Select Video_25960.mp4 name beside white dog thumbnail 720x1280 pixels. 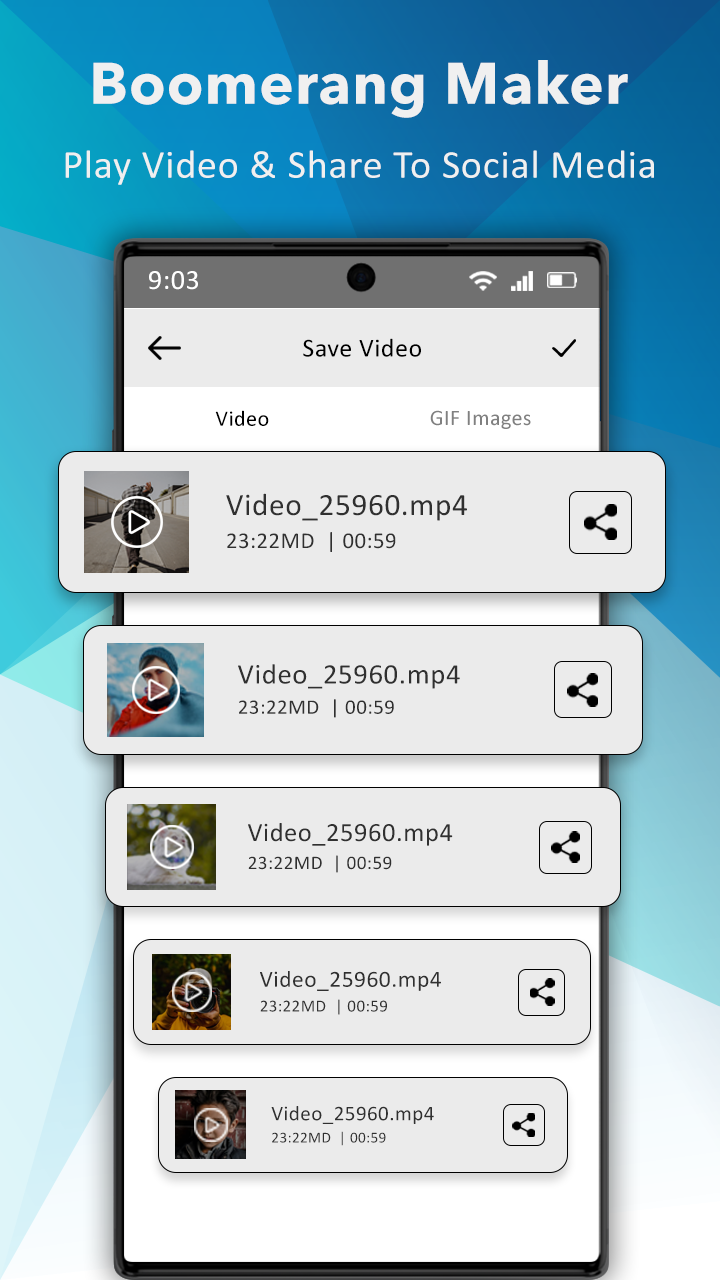tap(350, 833)
